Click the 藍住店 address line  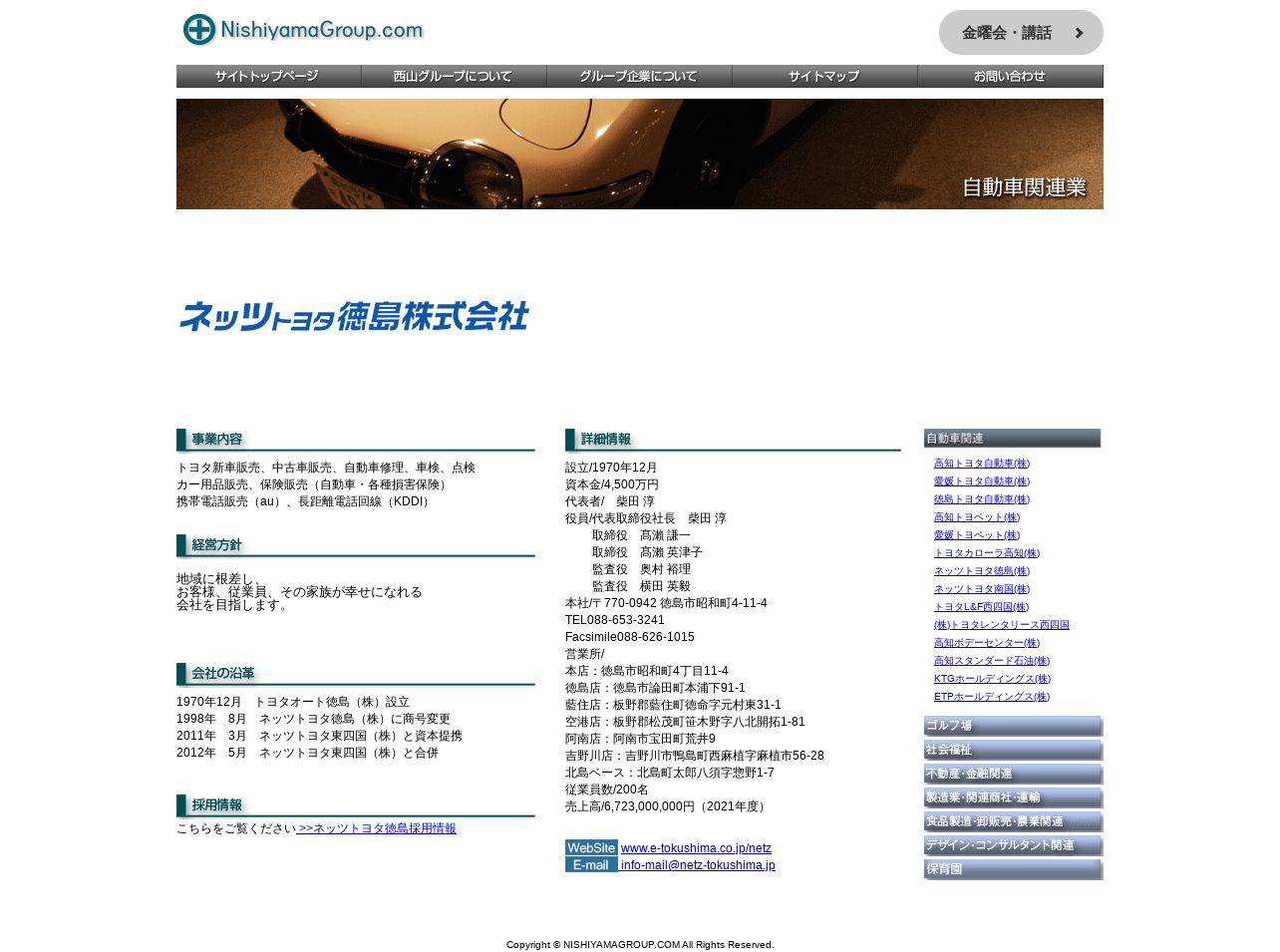[x=673, y=705]
